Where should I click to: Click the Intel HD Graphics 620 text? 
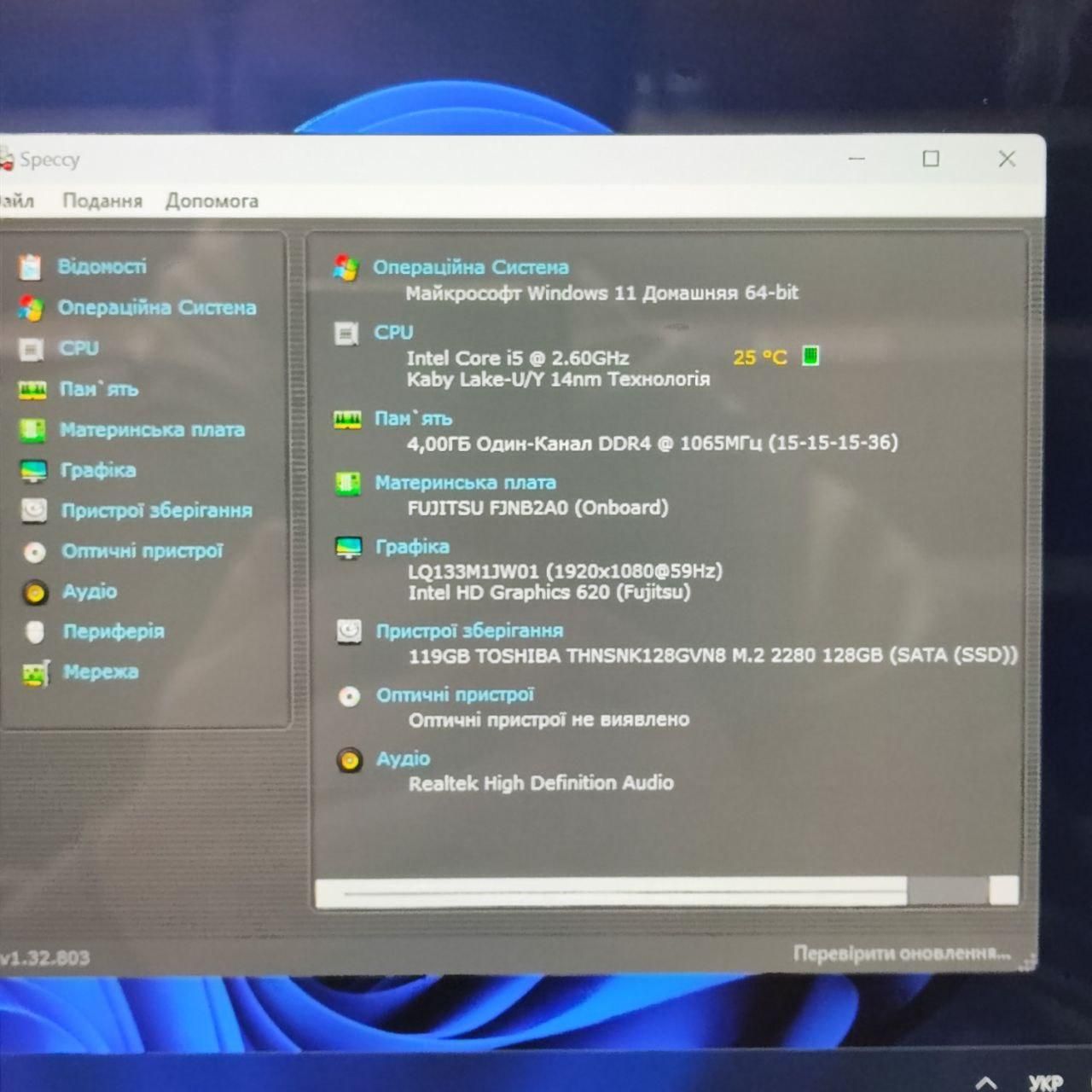click(x=549, y=592)
